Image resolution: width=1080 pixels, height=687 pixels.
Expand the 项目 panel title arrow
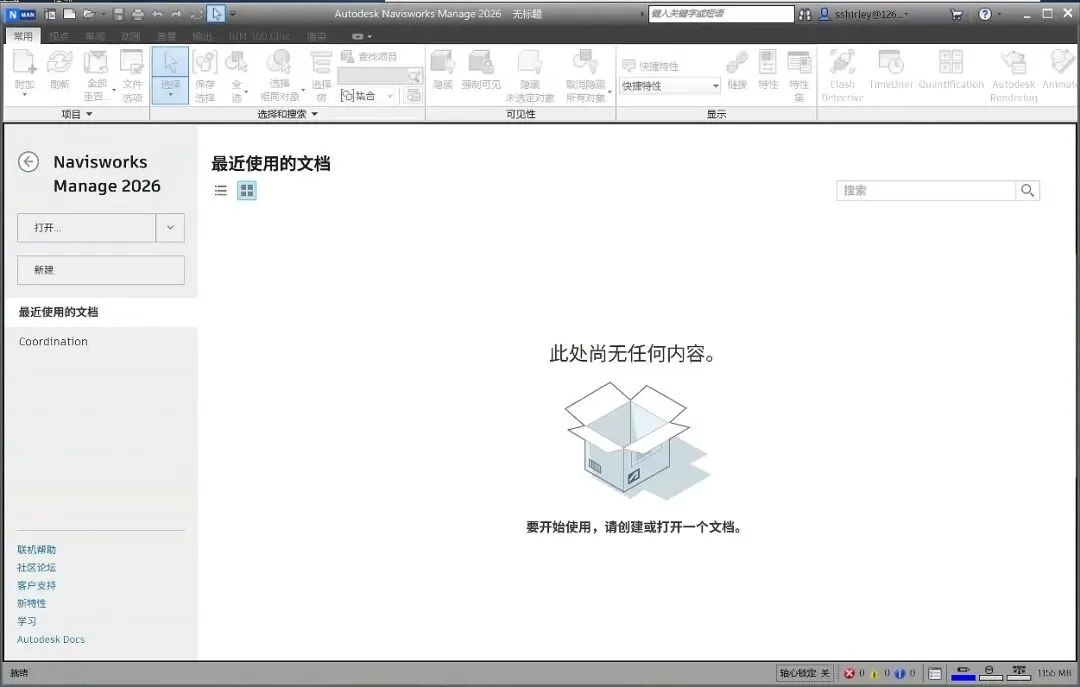click(89, 114)
